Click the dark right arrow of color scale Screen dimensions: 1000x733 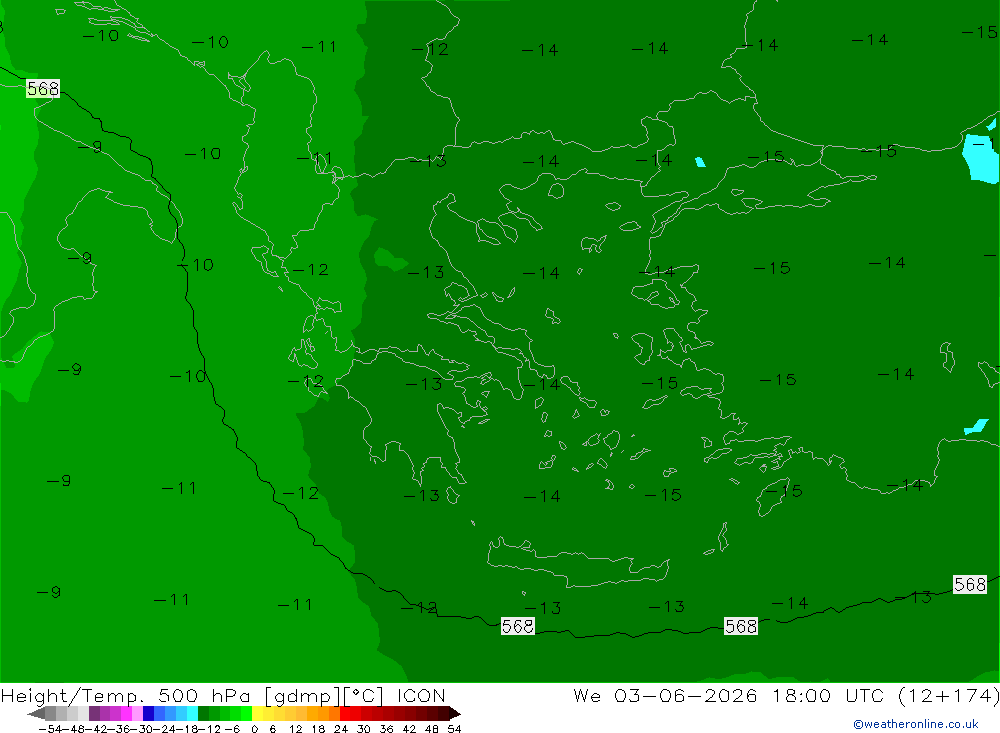[x=455, y=713]
